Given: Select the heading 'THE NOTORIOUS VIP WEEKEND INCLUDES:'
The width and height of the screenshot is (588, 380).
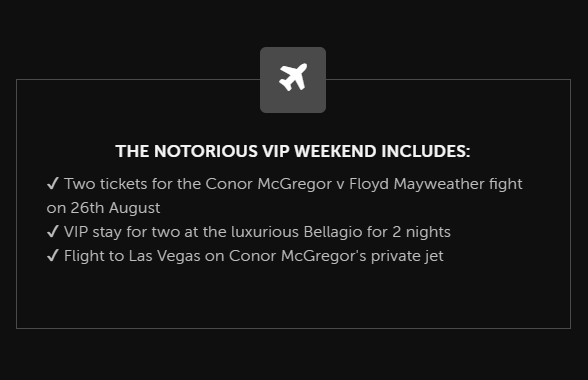Looking at the screenshot, I should click(x=293, y=151).
